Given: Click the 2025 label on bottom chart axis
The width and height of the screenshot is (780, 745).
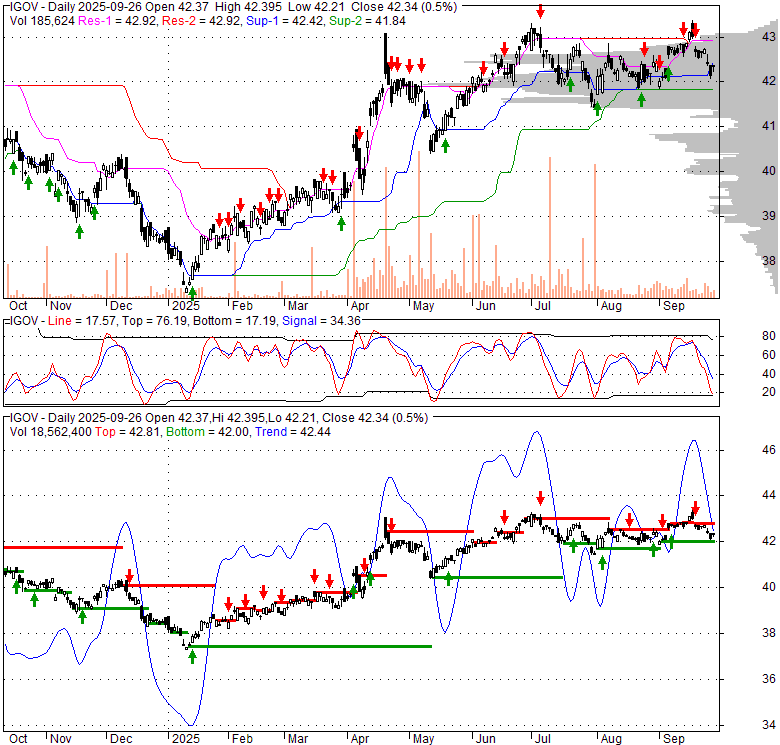Looking at the screenshot, I should pyautogui.click(x=186, y=739).
